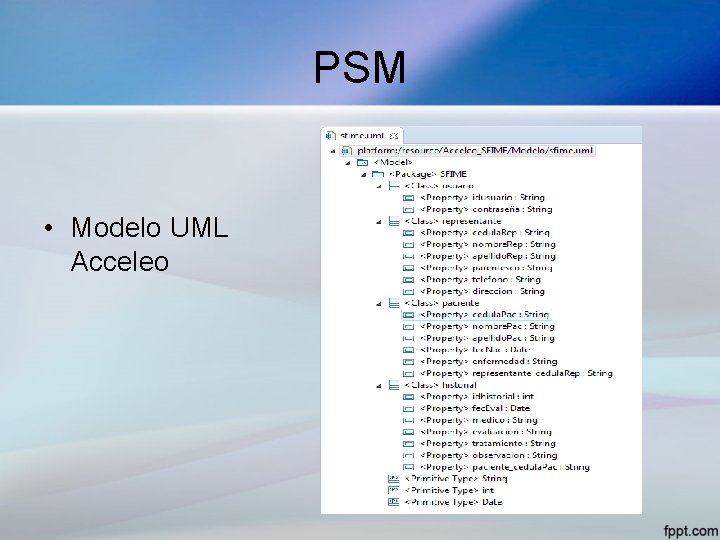
Task: Click the tratamiento : String property icon
Action: (408, 444)
